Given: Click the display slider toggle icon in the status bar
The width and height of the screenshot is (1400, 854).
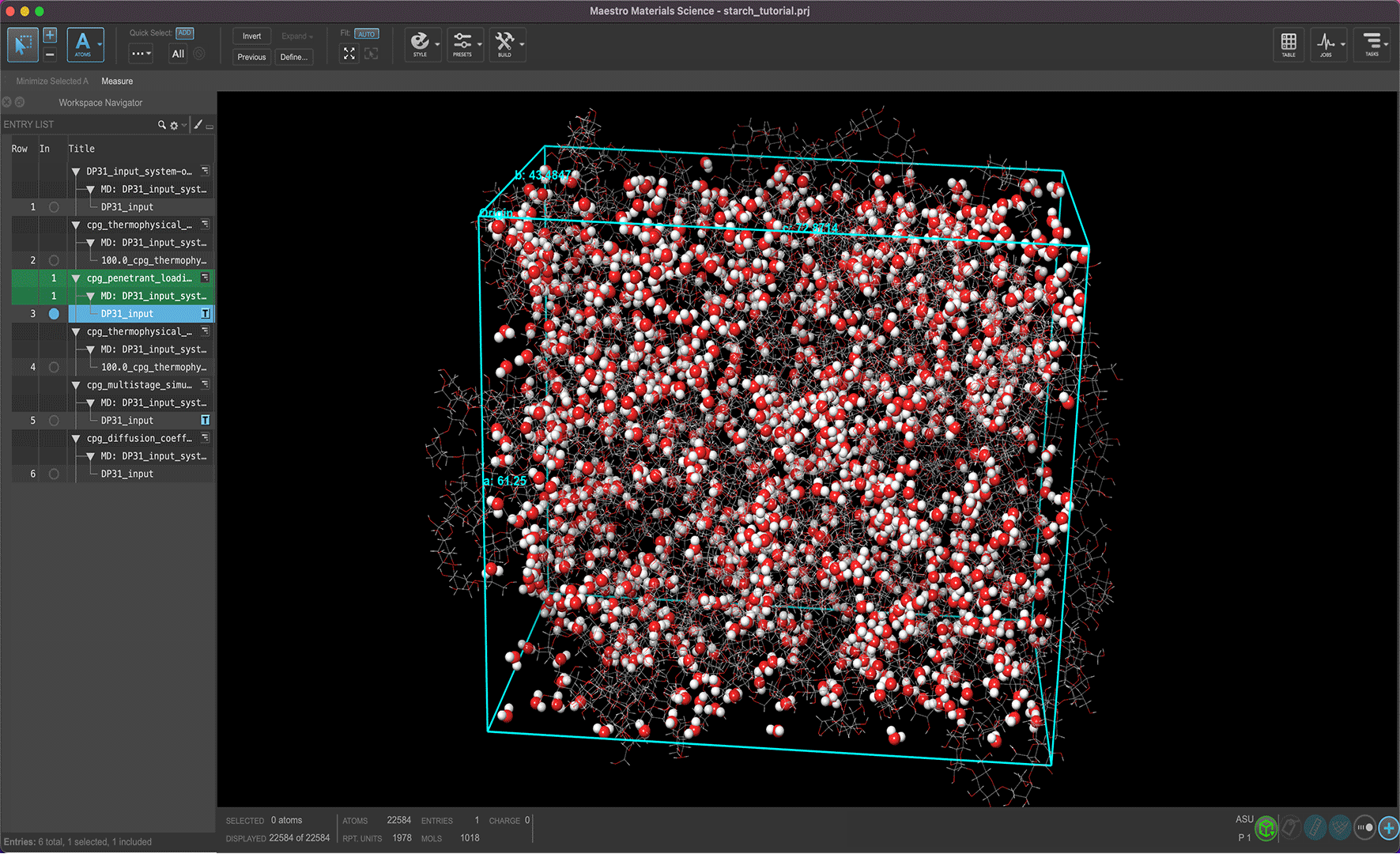Looking at the screenshot, I should [x=1364, y=828].
